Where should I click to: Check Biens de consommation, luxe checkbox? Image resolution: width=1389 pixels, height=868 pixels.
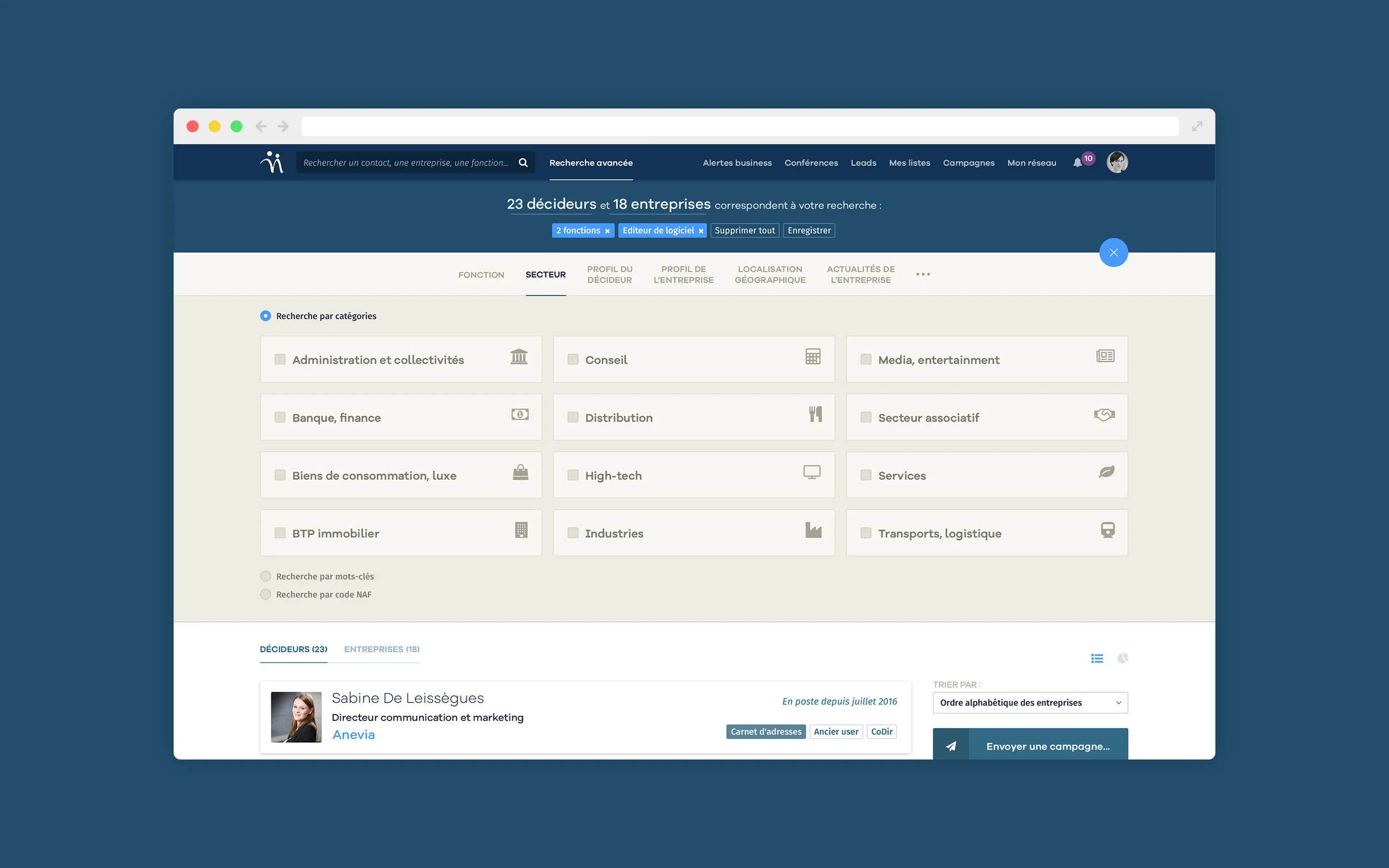click(x=280, y=475)
